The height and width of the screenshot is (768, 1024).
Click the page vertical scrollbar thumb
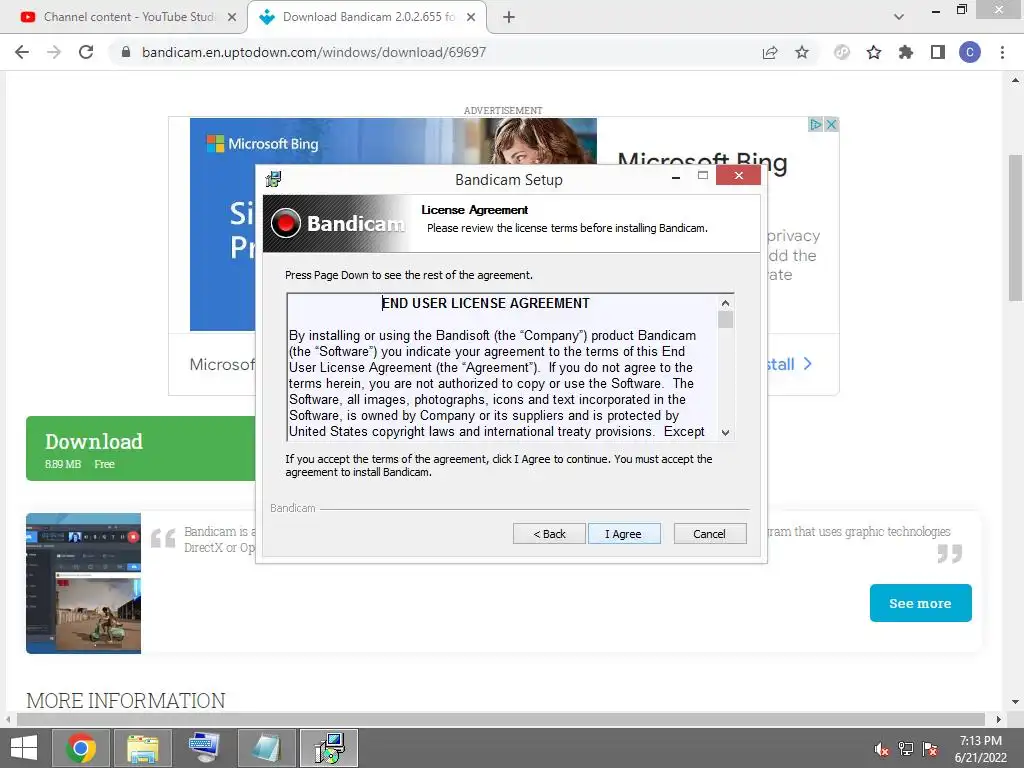tap(1015, 229)
